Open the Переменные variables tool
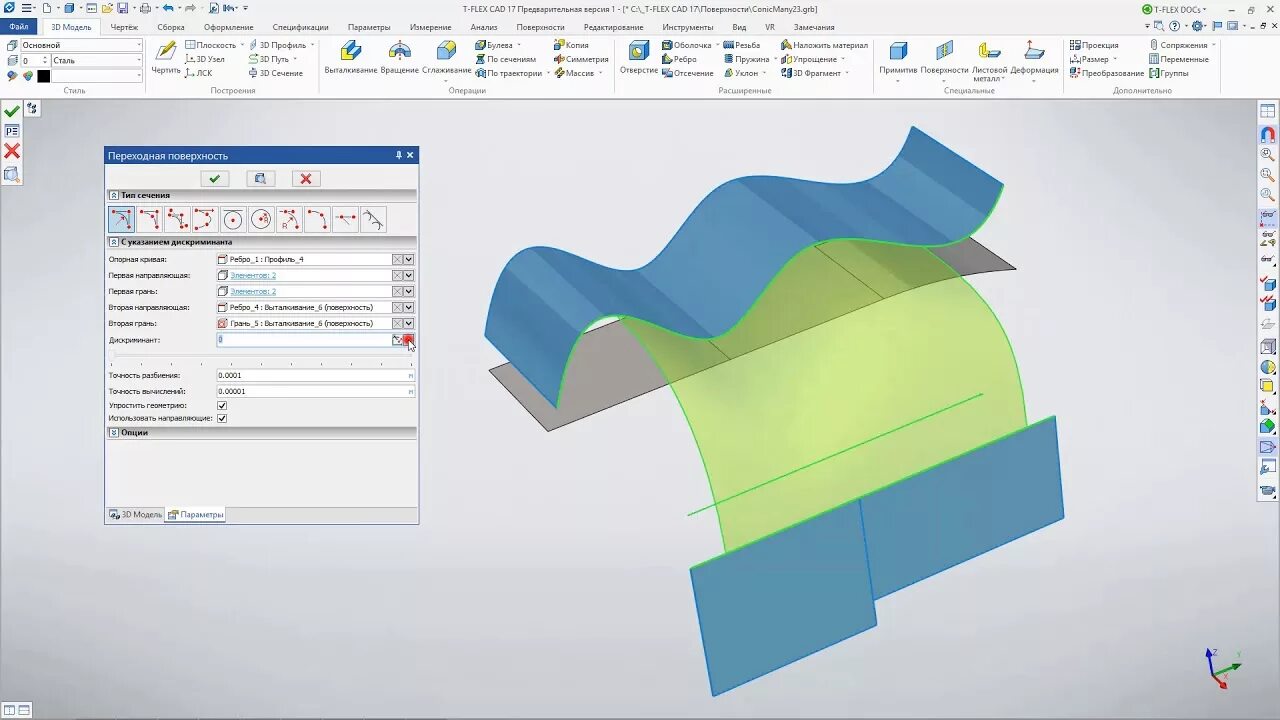 [1178, 59]
